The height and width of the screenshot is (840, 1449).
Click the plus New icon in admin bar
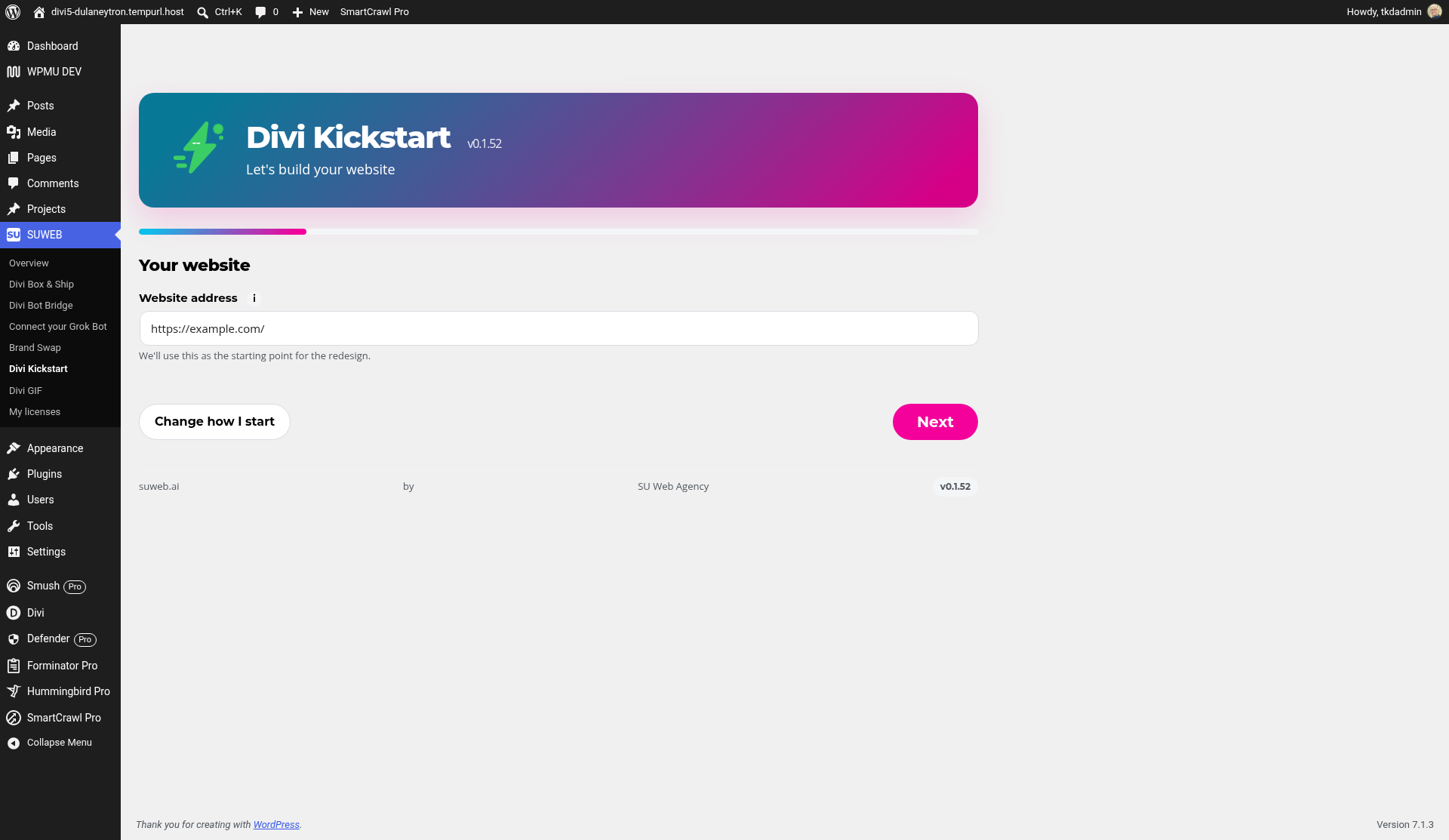(297, 12)
